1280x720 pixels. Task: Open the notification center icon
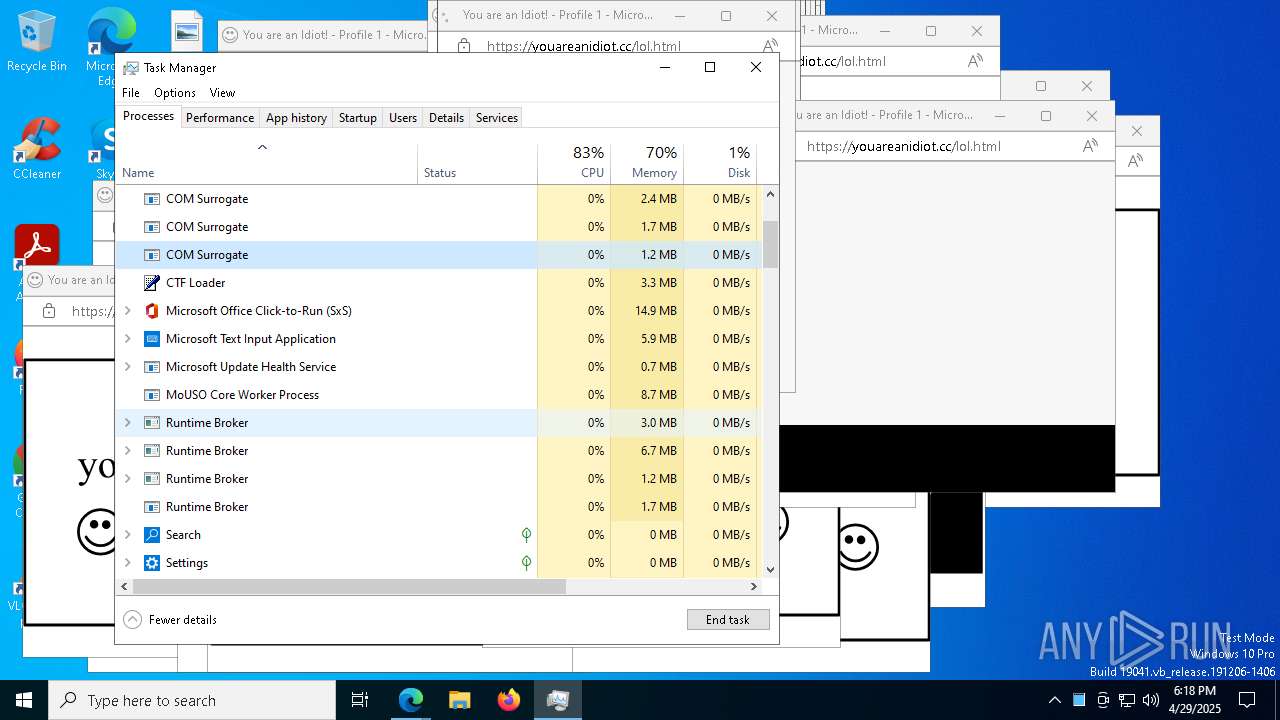(x=1248, y=700)
